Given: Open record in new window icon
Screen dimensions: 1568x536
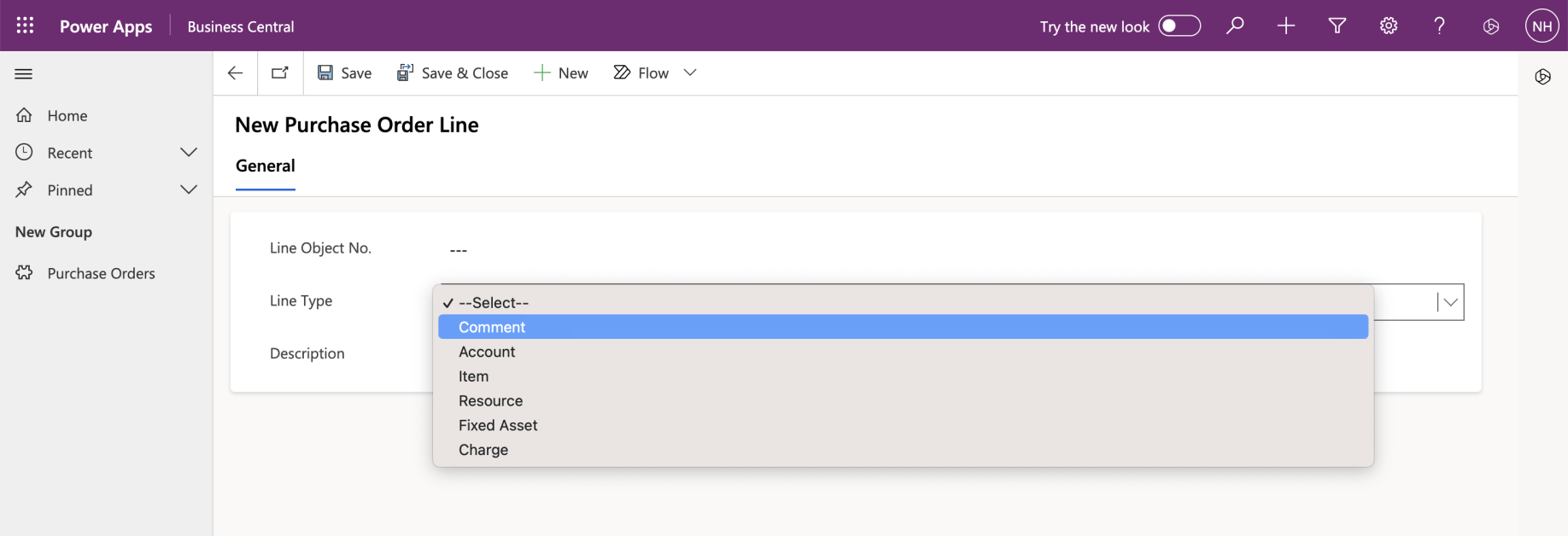Looking at the screenshot, I should 279,73.
